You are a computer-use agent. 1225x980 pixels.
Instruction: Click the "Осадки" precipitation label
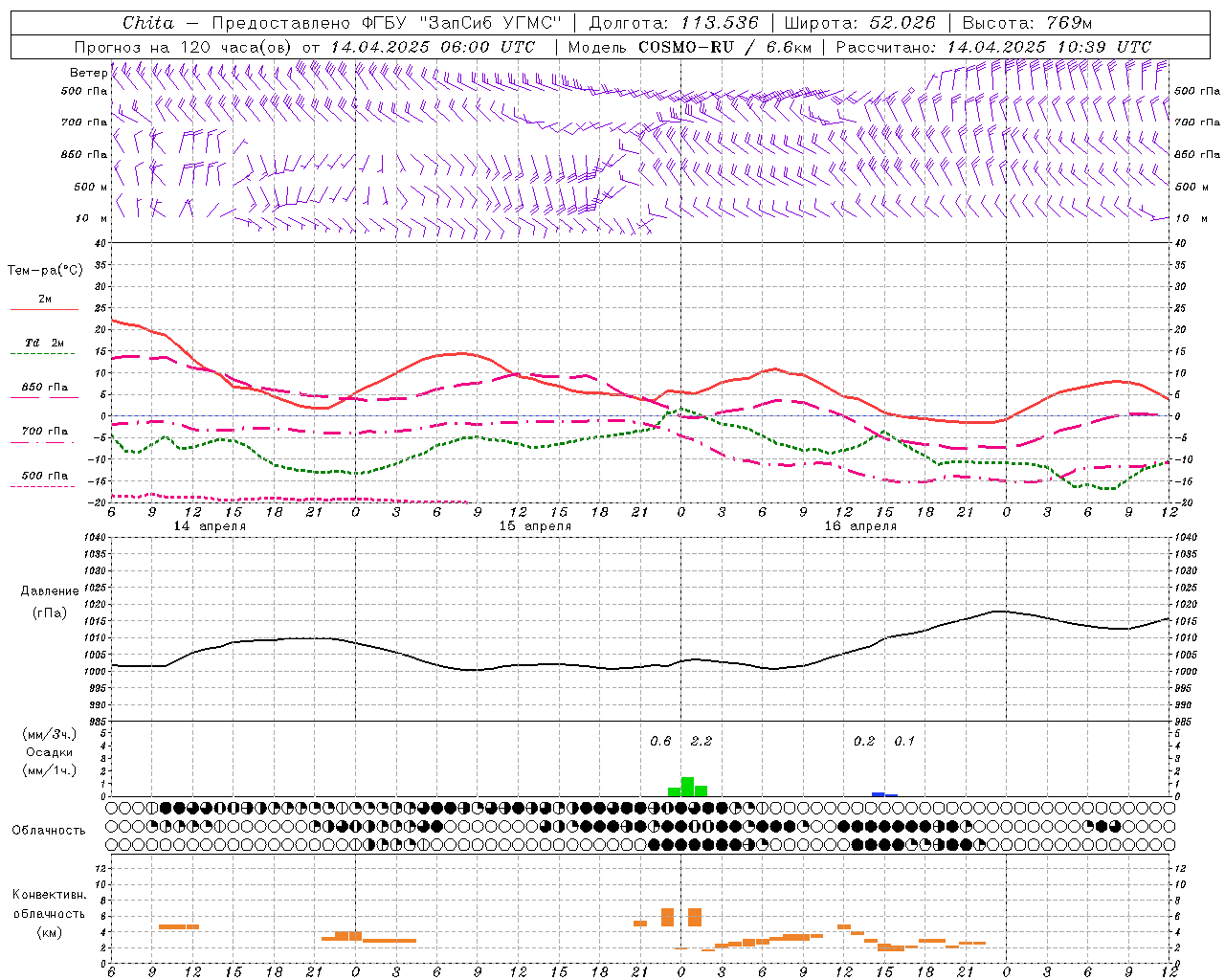click(x=49, y=752)
